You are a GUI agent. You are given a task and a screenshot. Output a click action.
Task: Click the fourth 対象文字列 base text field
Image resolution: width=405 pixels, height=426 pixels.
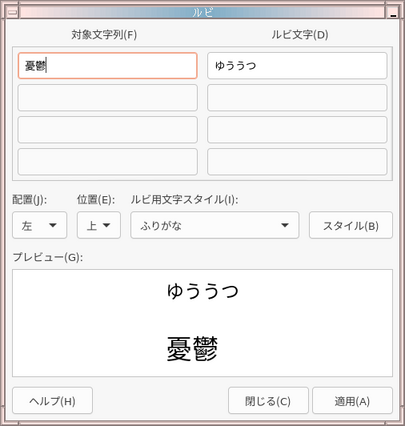point(107,162)
